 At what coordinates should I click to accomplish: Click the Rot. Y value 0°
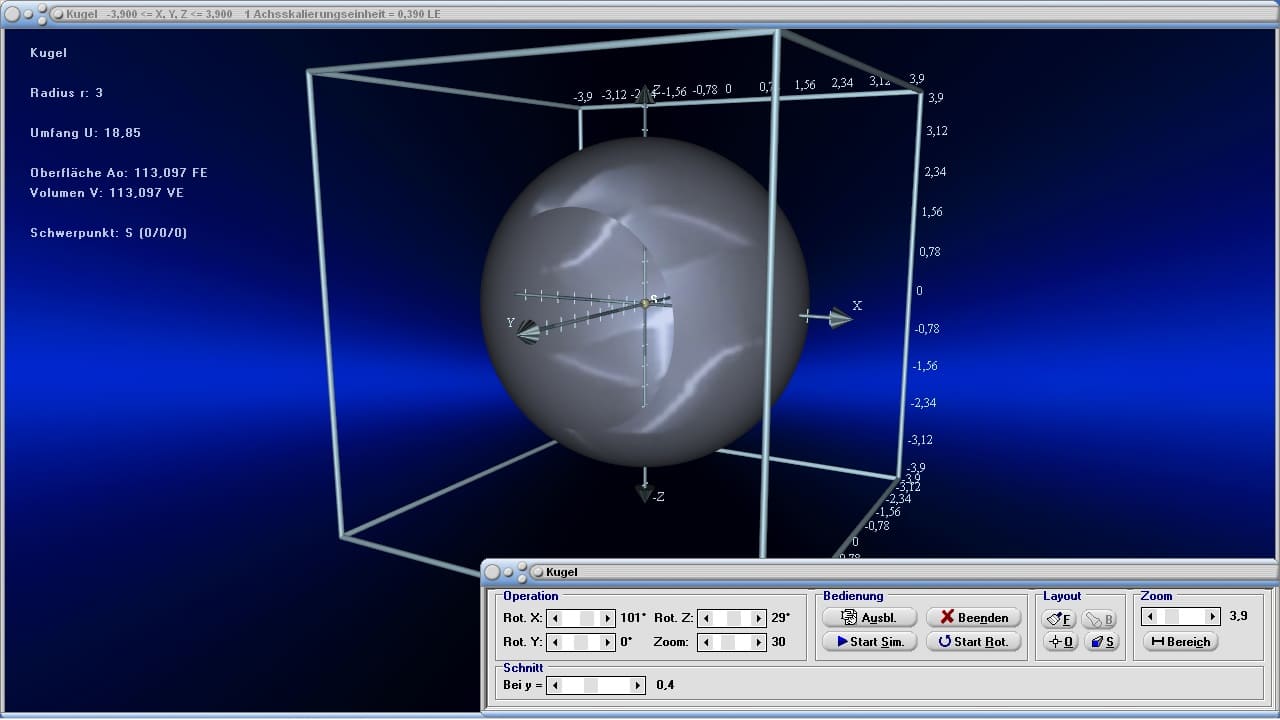coord(626,642)
